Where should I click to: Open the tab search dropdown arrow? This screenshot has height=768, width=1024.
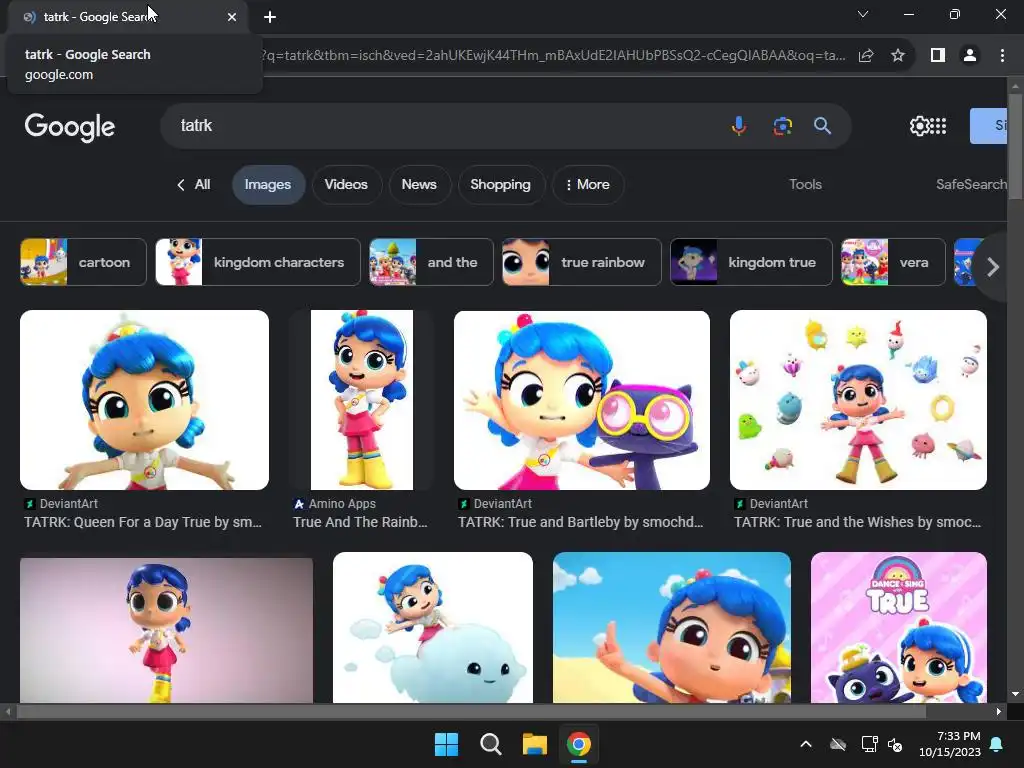863,14
